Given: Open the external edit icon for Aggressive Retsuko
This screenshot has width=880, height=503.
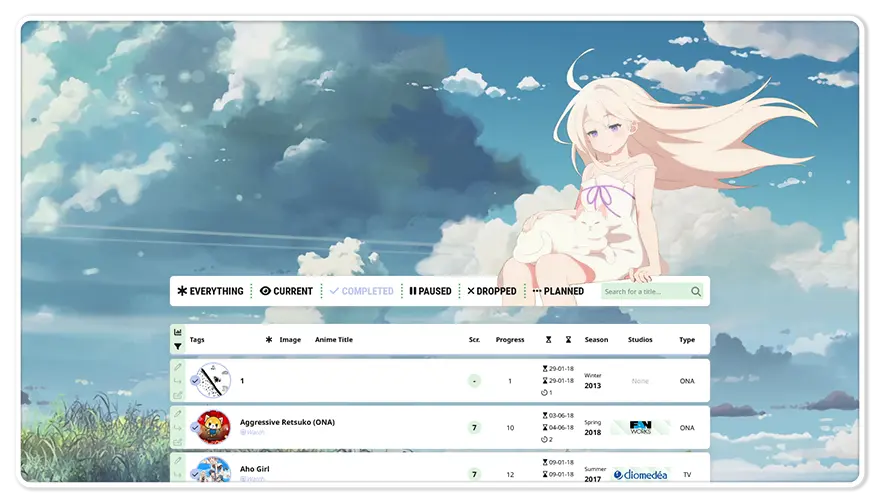Looking at the screenshot, I should [178, 441].
